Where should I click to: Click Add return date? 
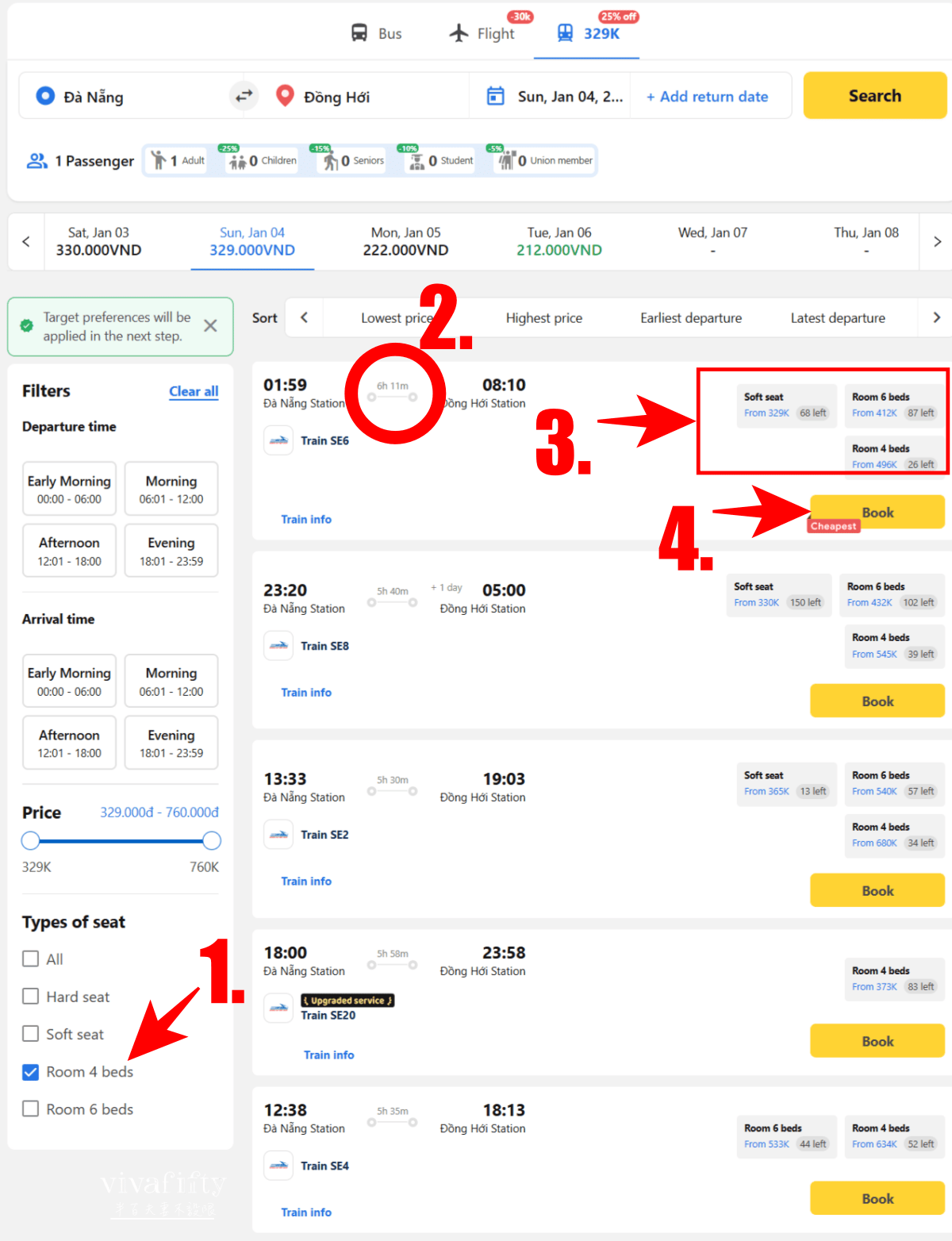point(707,97)
